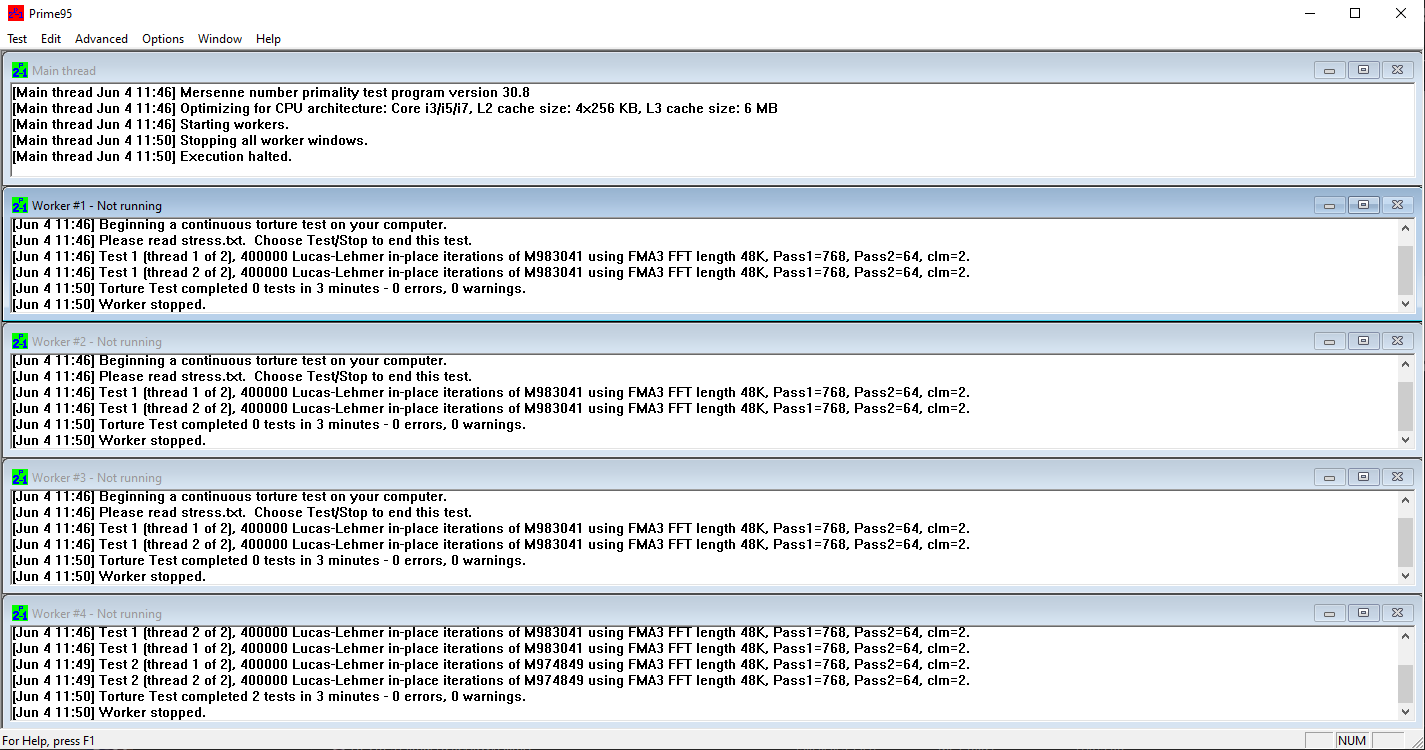Image resolution: width=1425 pixels, height=750 pixels.
Task: Click the Worker #3 window icon
Action: pyautogui.click(x=20, y=478)
